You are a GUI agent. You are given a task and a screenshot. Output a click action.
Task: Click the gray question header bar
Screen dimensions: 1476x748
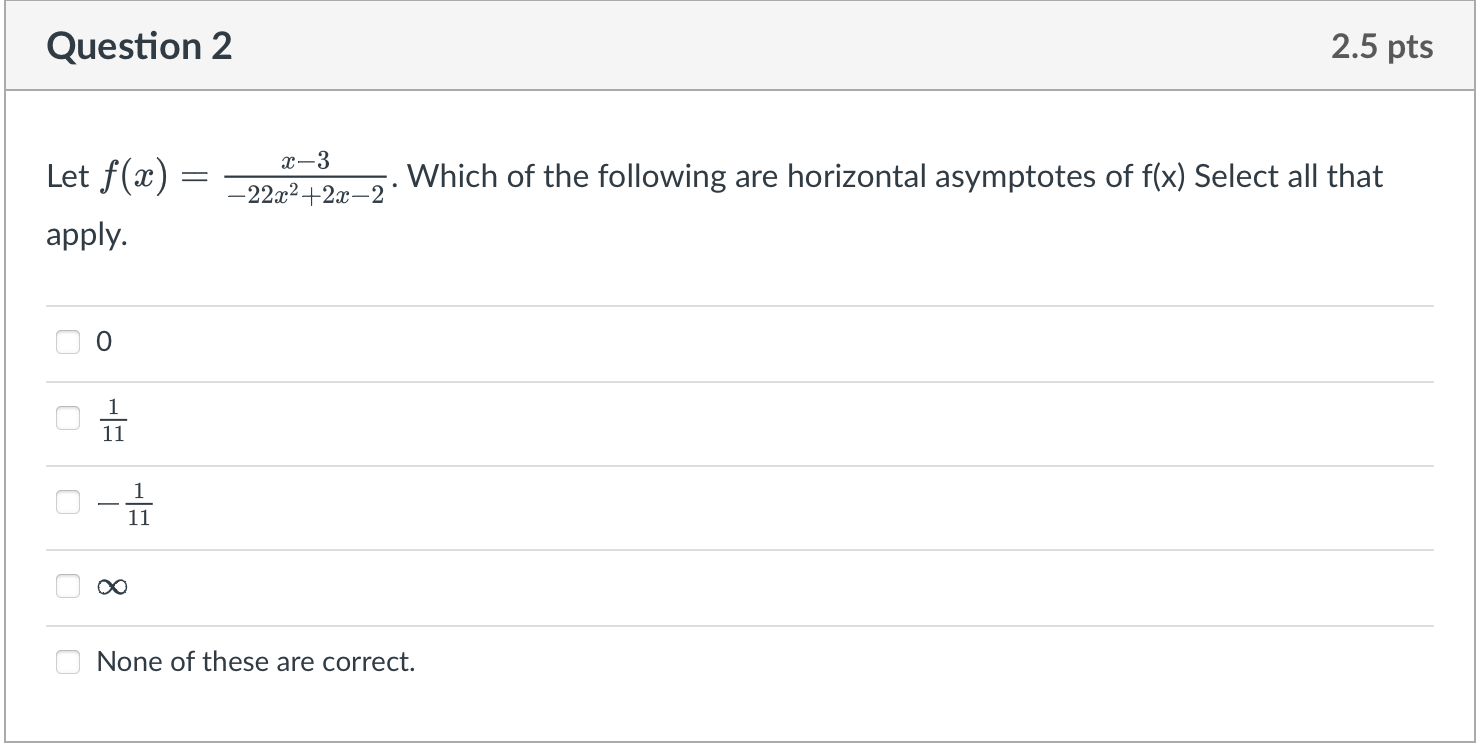738,47
